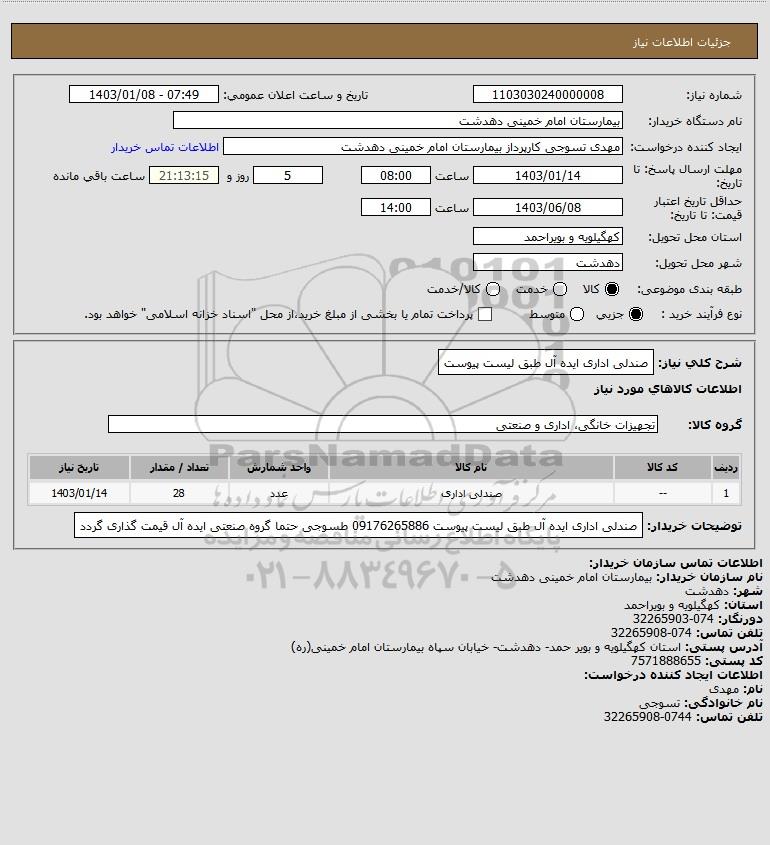Click the نام کالا column header
Screen dimensions: 770x845
pos(471,467)
